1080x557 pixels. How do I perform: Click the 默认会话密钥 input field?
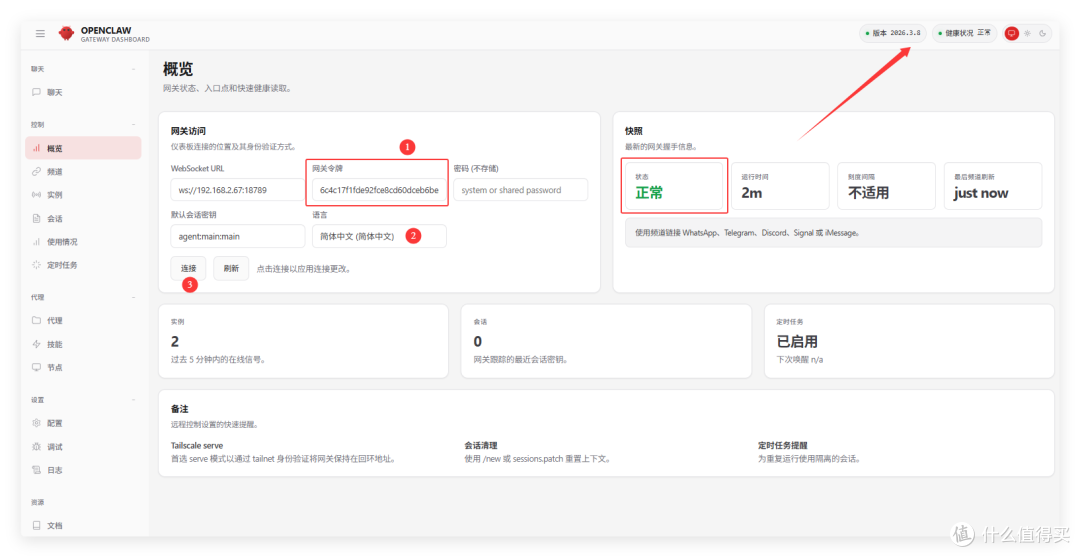(238, 236)
